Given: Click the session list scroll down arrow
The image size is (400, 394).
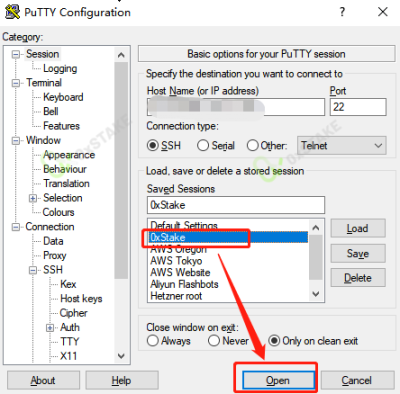Looking at the screenshot, I should [316, 294].
